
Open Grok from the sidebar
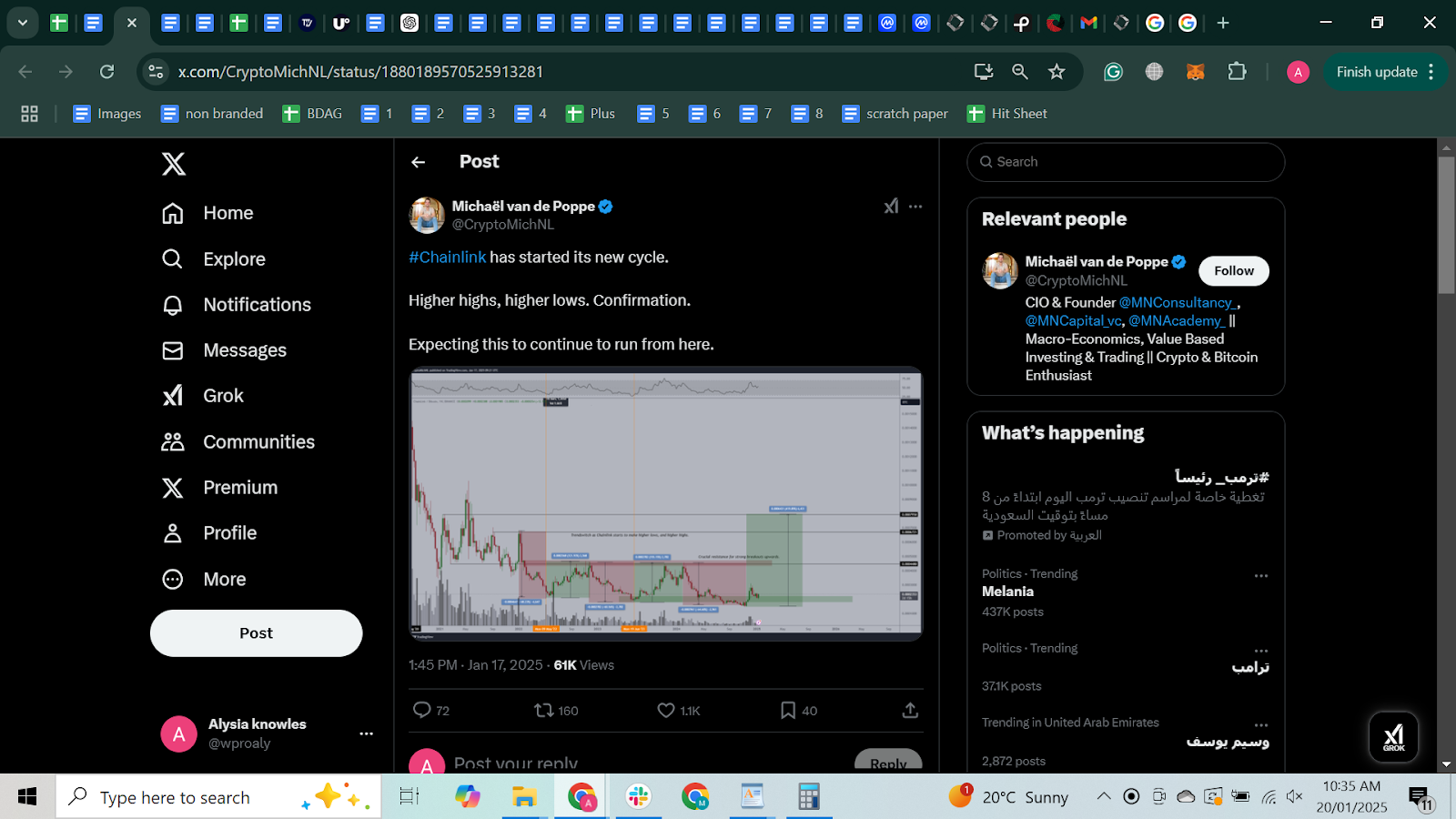(203, 396)
